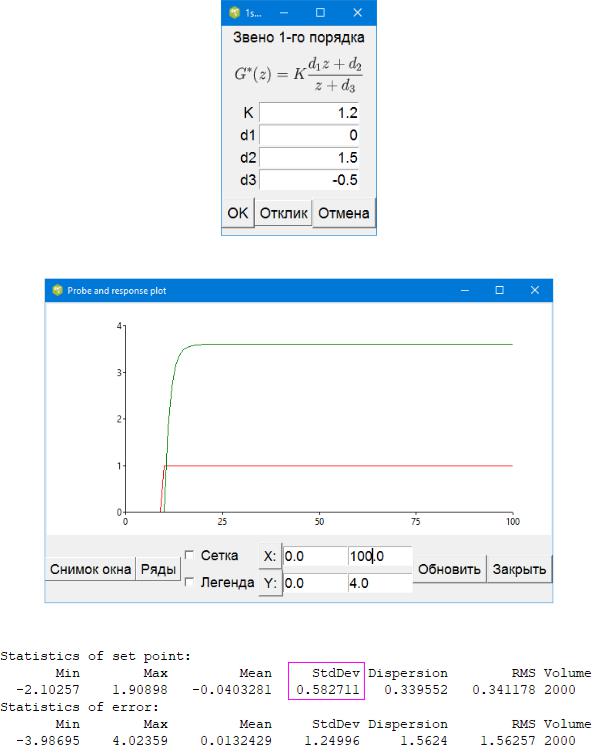Screen dimensions: 598x755
Task: Maximize the Probe and response plot window
Action: [499, 290]
